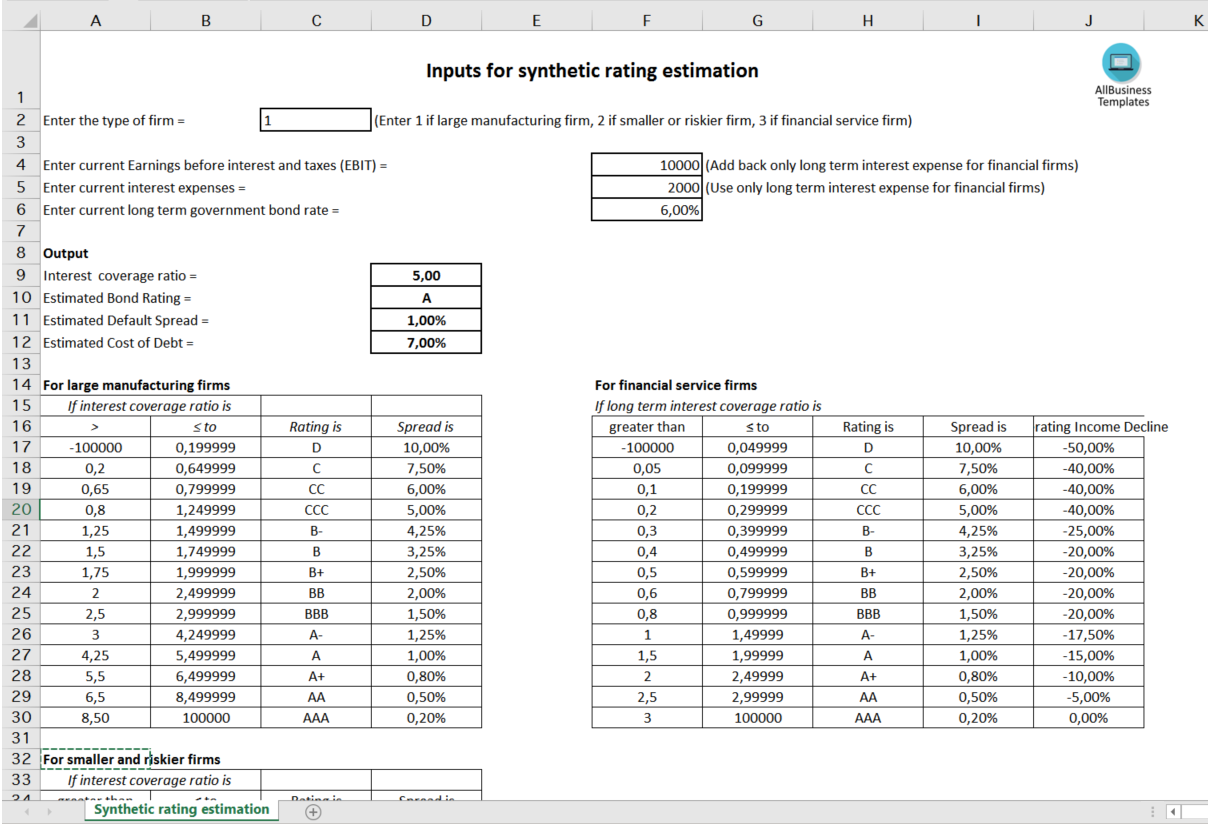Viewport: 1208px width, 824px height.
Task: Click the previous sheet navigation arrow
Action: coord(25,811)
